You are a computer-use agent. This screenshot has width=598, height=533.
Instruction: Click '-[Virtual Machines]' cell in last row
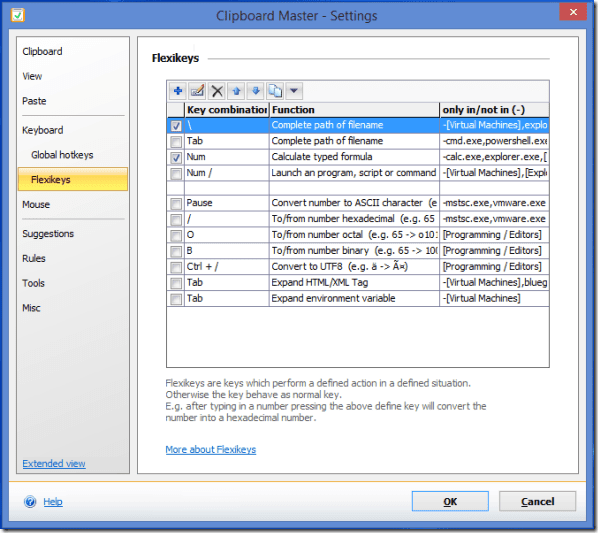[494, 299]
